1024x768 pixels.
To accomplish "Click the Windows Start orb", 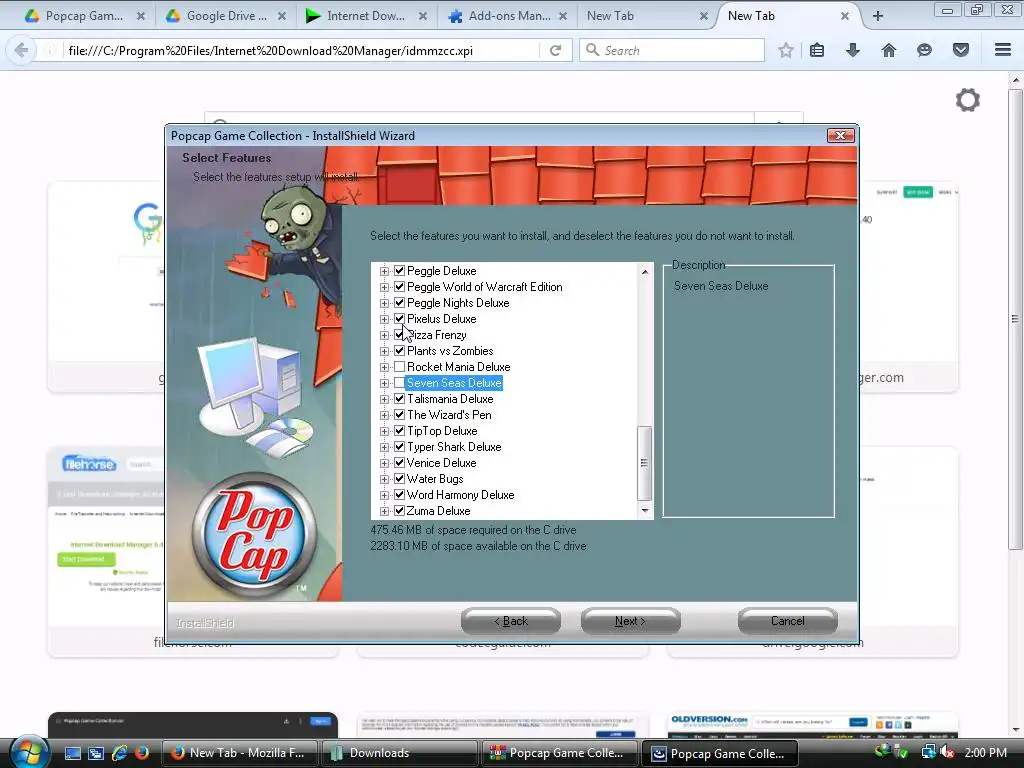I will (x=29, y=752).
